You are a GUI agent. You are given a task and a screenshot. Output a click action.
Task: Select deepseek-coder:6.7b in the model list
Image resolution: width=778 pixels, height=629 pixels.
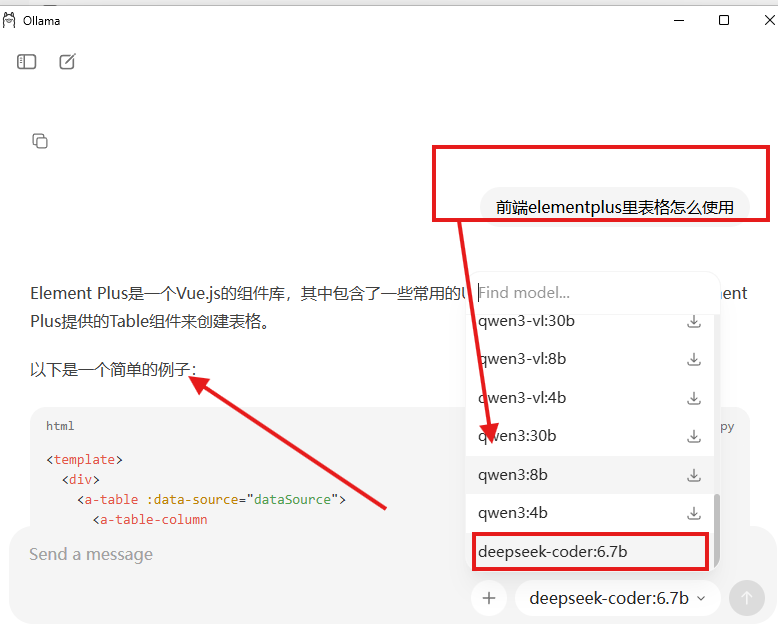[590, 552]
